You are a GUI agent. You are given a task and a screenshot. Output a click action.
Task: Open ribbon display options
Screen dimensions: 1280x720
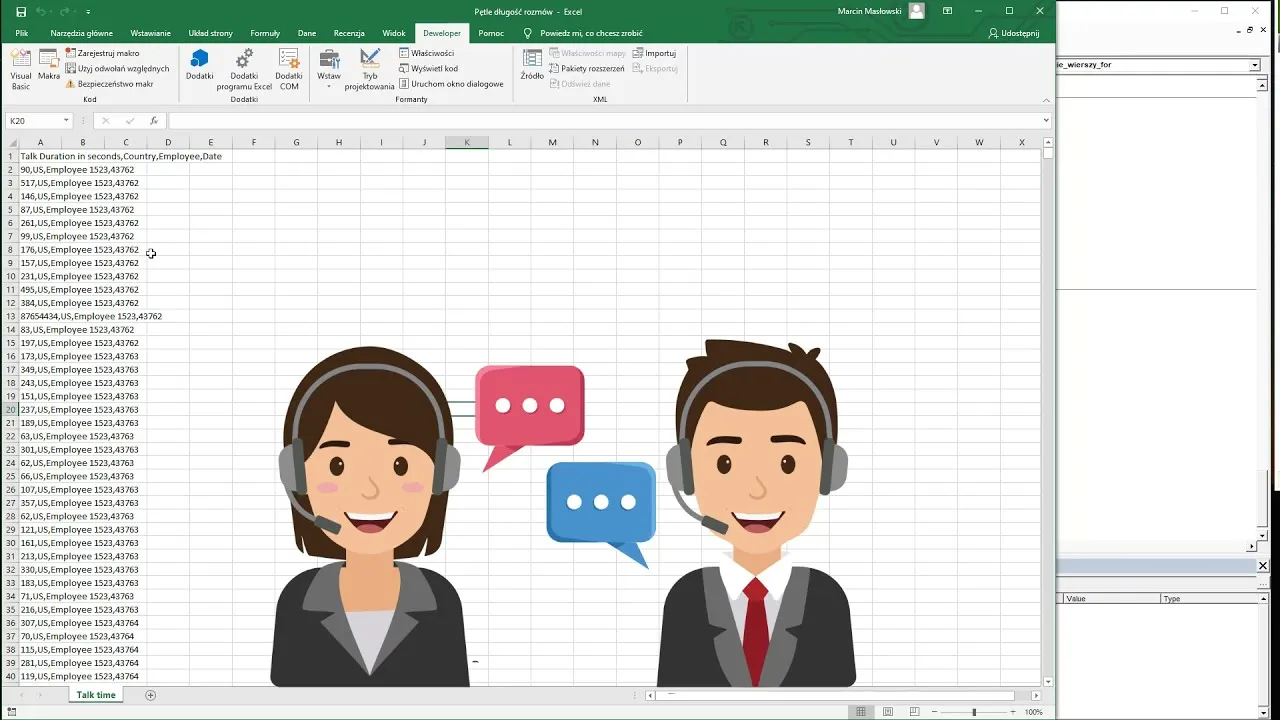point(947,11)
